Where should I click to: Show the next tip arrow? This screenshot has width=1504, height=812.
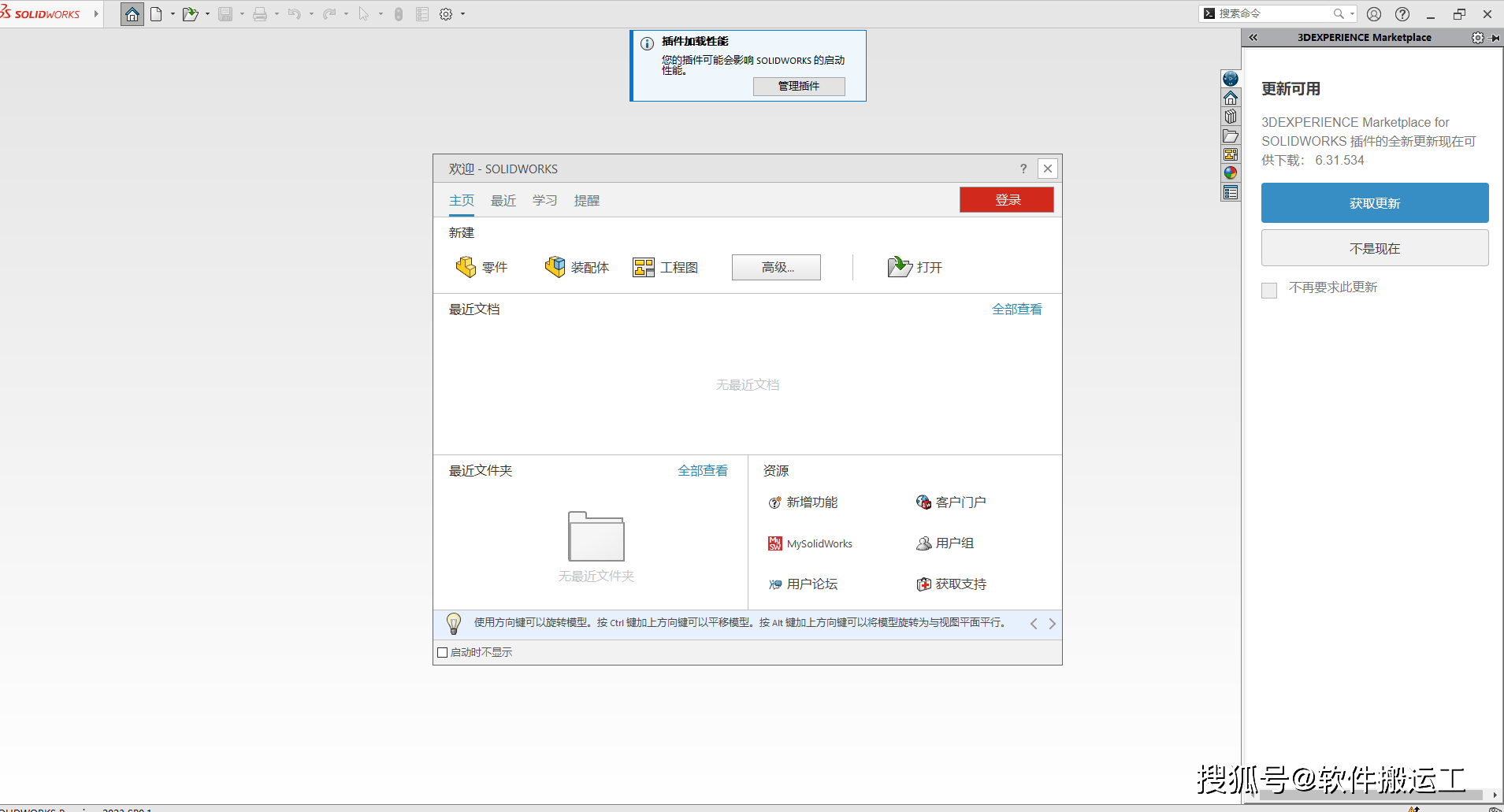(x=1052, y=624)
